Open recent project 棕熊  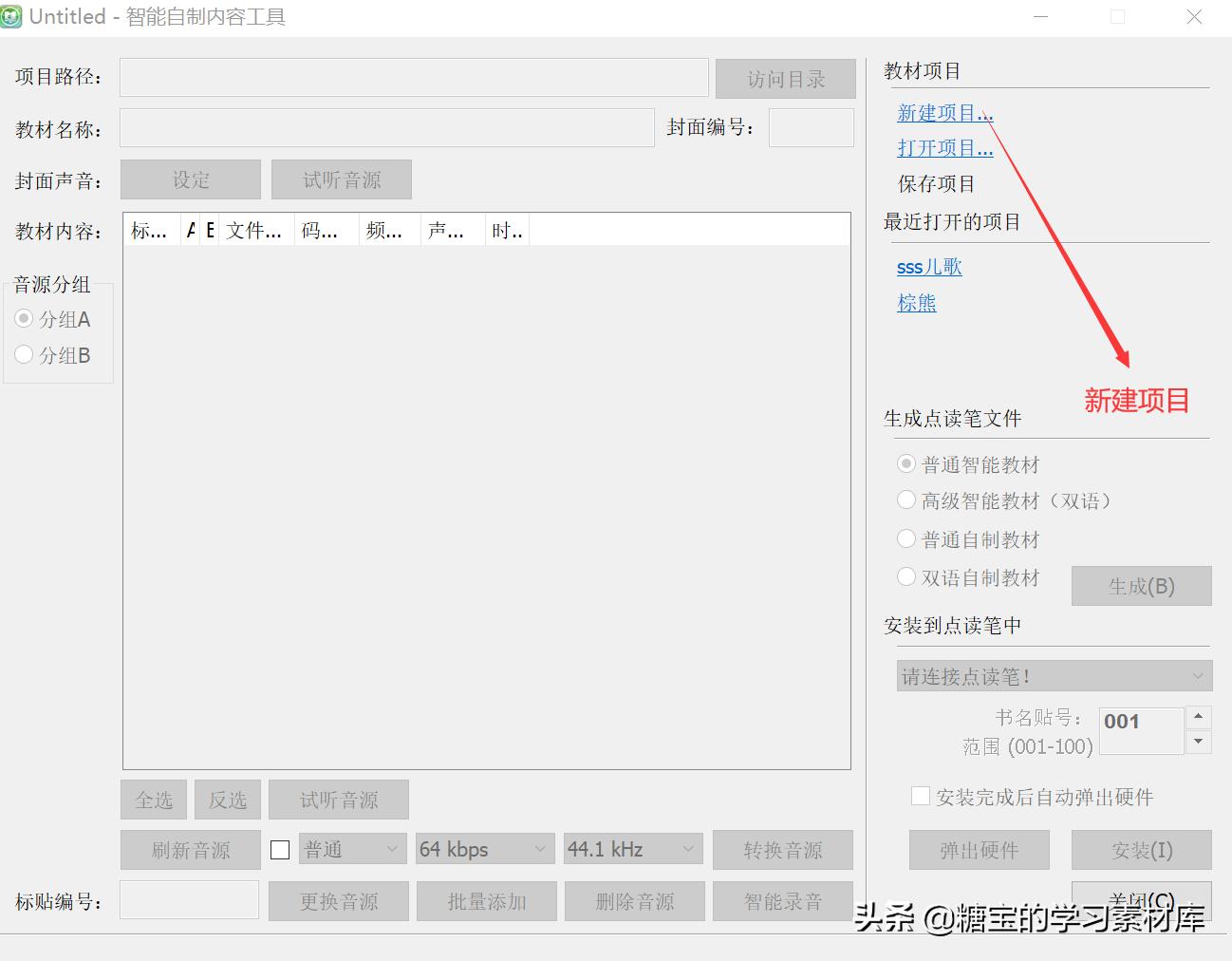[916, 302]
